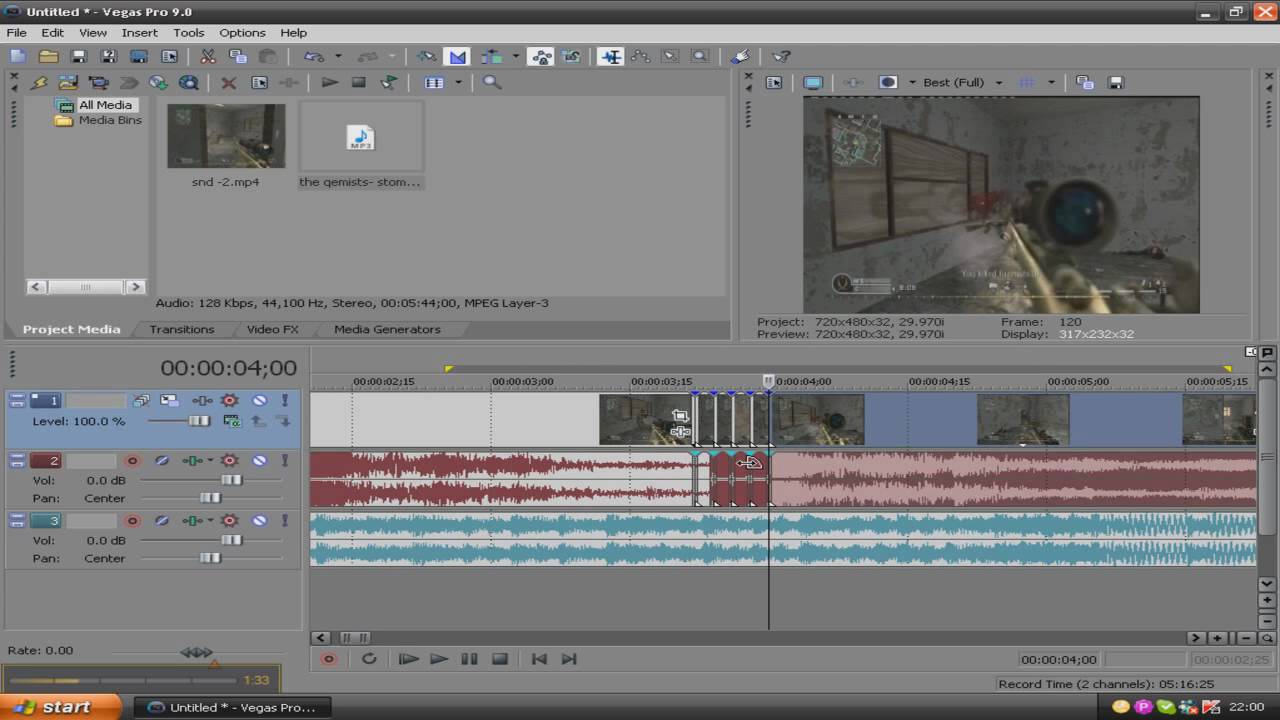Arm audio track 2 for record
This screenshot has width=1280, height=720.
pyautogui.click(x=132, y=461)
